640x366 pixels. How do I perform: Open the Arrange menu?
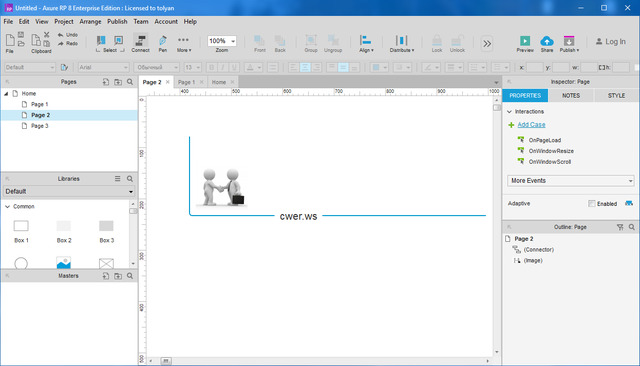point(90,22)
